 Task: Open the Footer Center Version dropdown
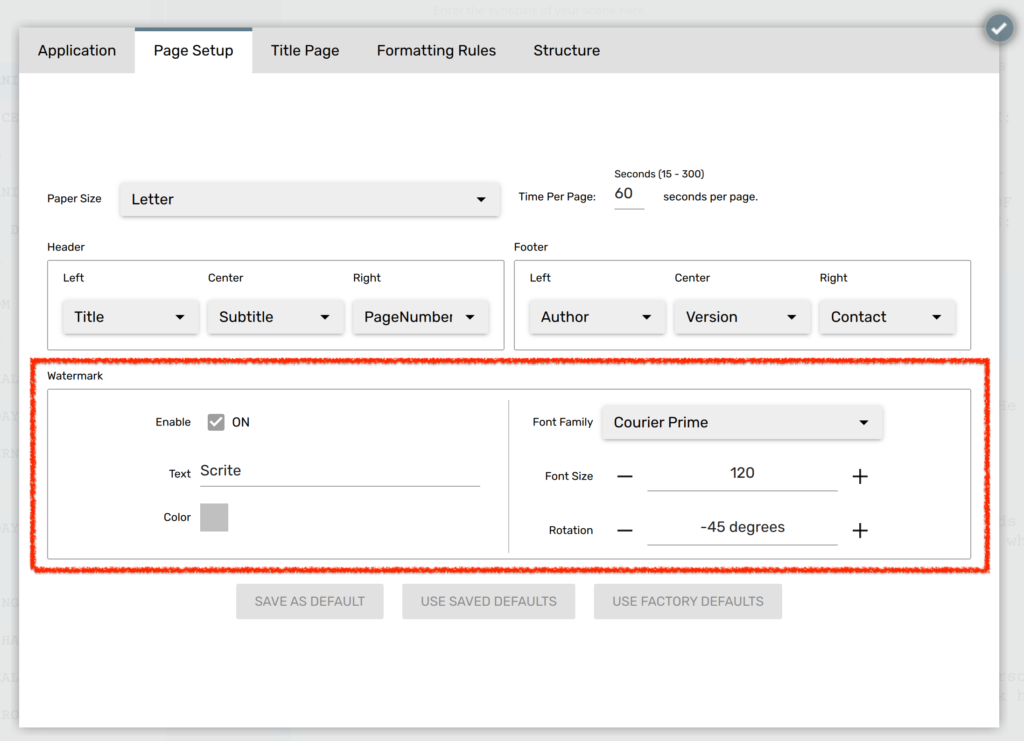pyautogui.click(x=793, y=316)
